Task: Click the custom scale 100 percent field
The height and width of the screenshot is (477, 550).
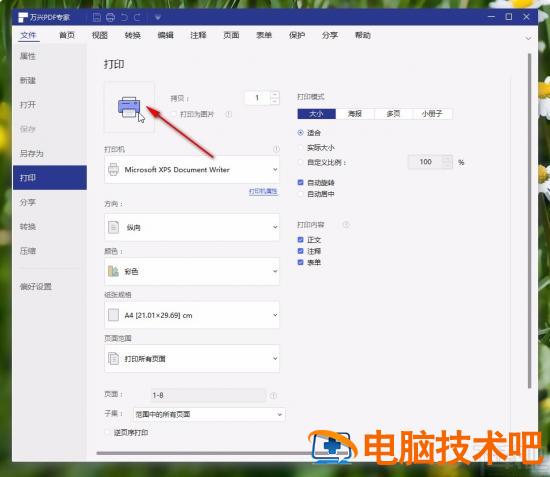Action: 425,162
